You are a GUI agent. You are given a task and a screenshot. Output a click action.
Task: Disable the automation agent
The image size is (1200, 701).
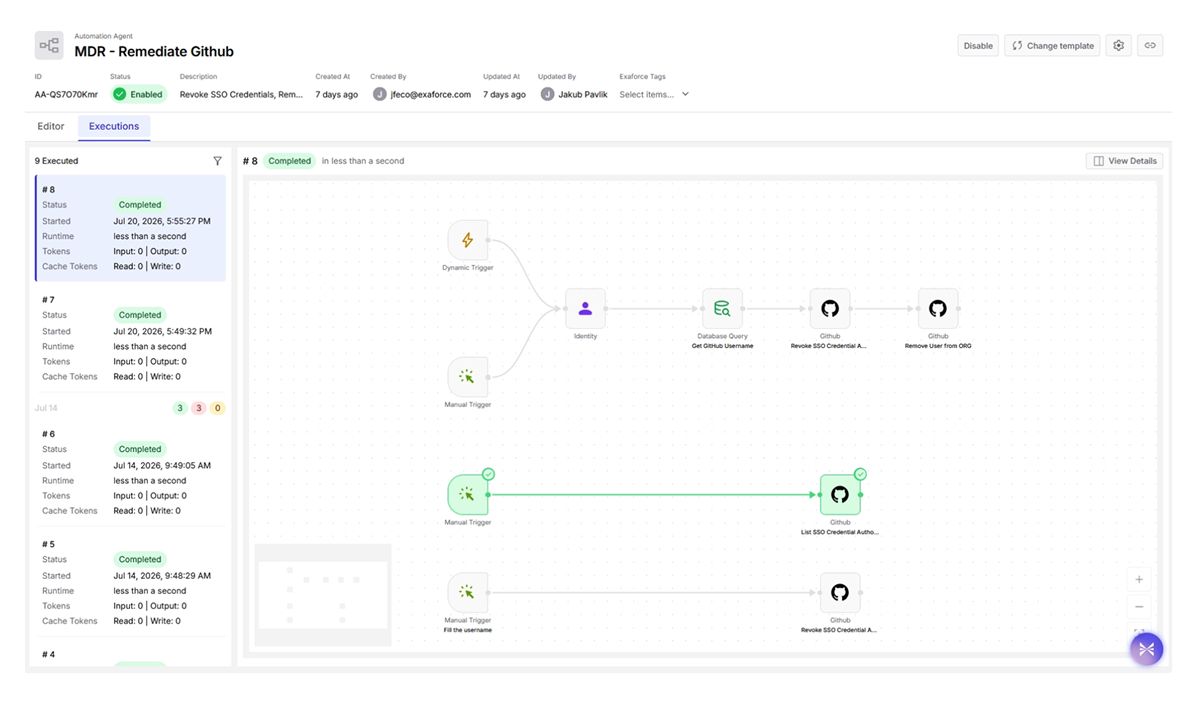coord(978,46)
